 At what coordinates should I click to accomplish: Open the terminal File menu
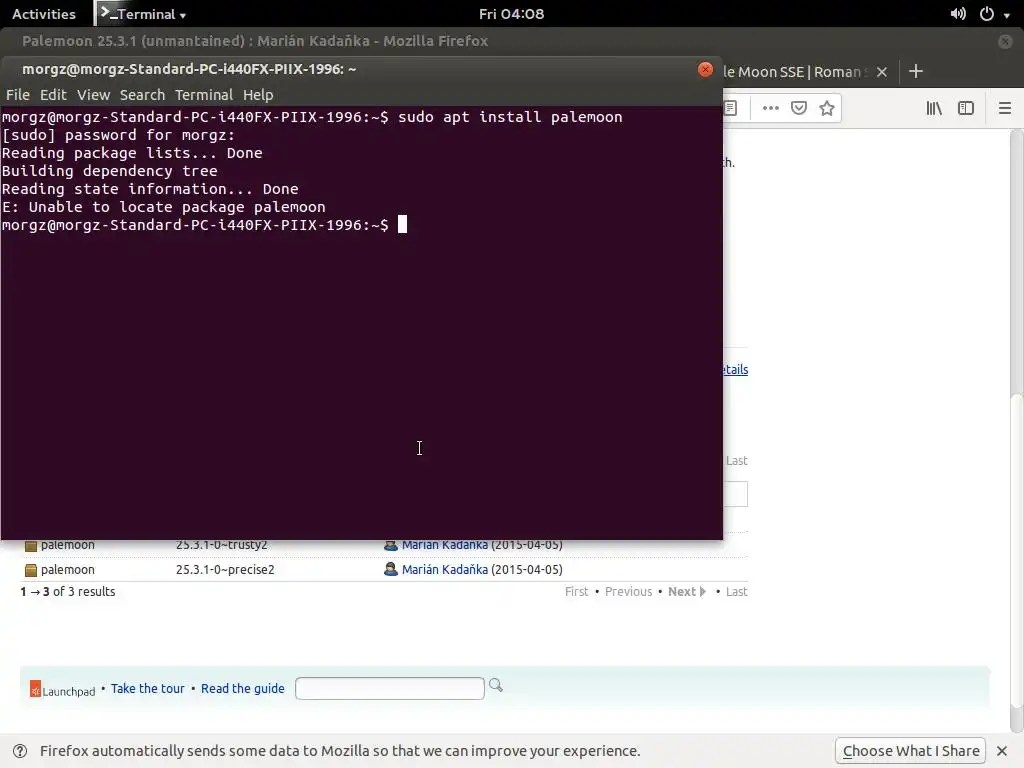[18, 95]
